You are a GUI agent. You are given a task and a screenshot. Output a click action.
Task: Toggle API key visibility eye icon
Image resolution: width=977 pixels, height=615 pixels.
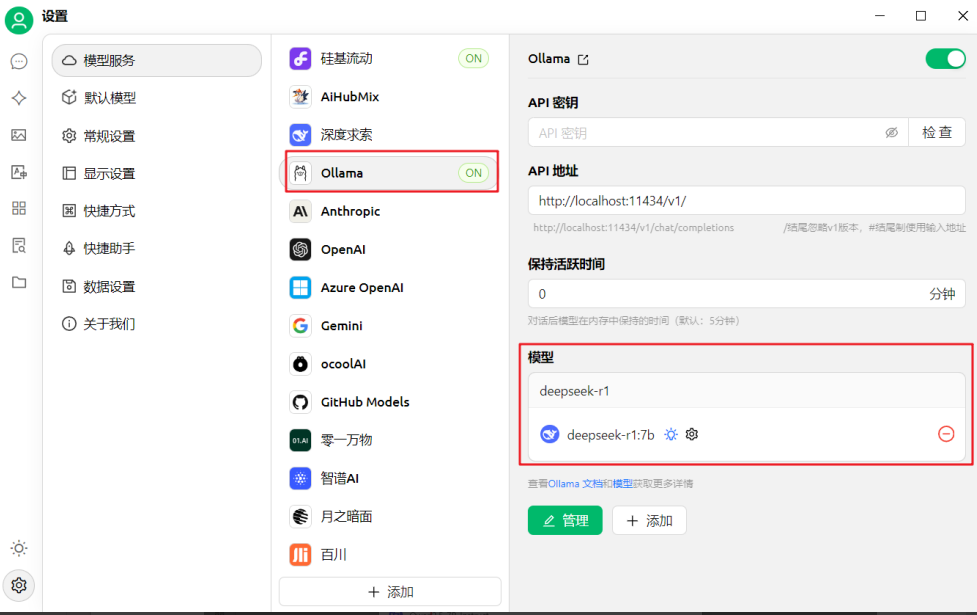(892, 133)
